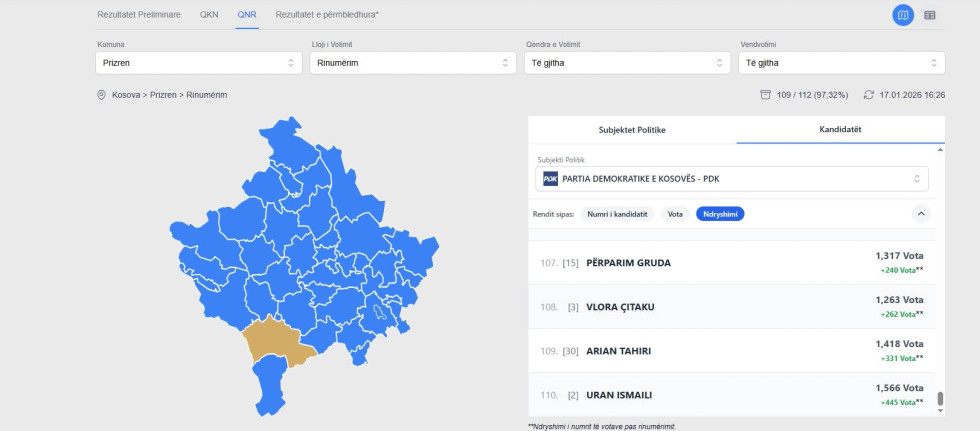Expand the Vendvotimi dropdown

click(841, 63)
